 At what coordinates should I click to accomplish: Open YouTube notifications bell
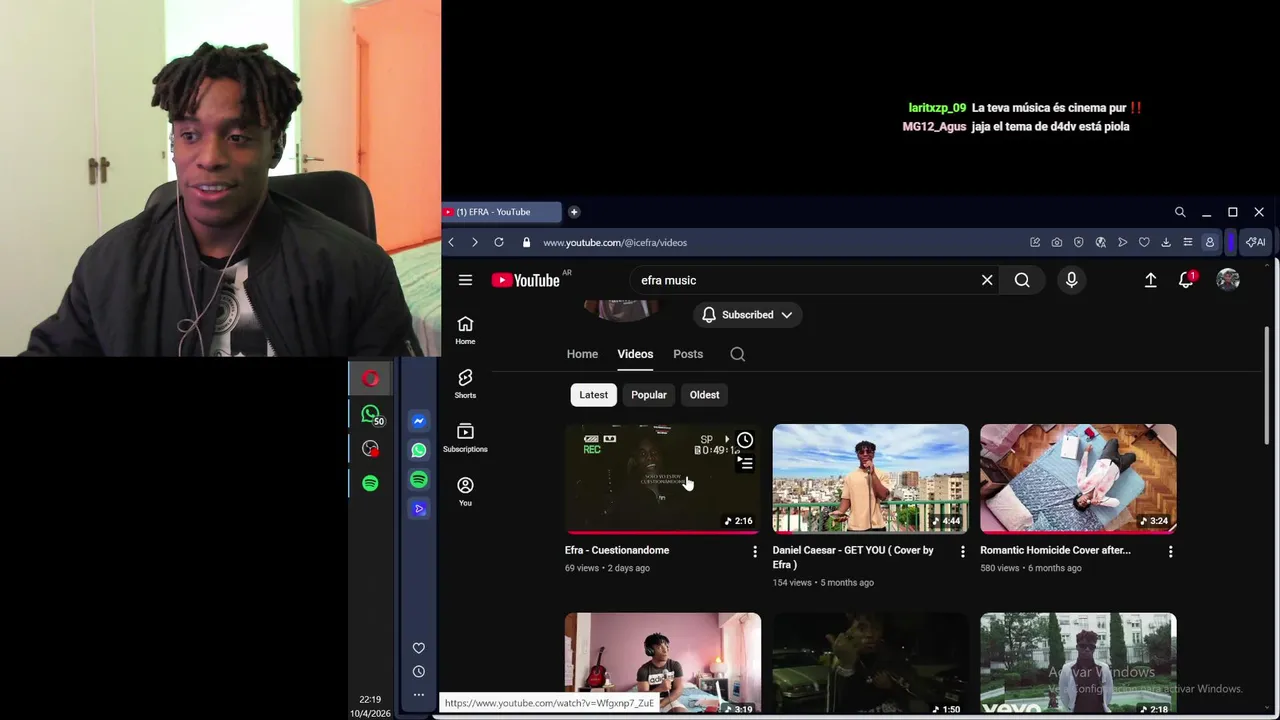tap(1186, 280)
